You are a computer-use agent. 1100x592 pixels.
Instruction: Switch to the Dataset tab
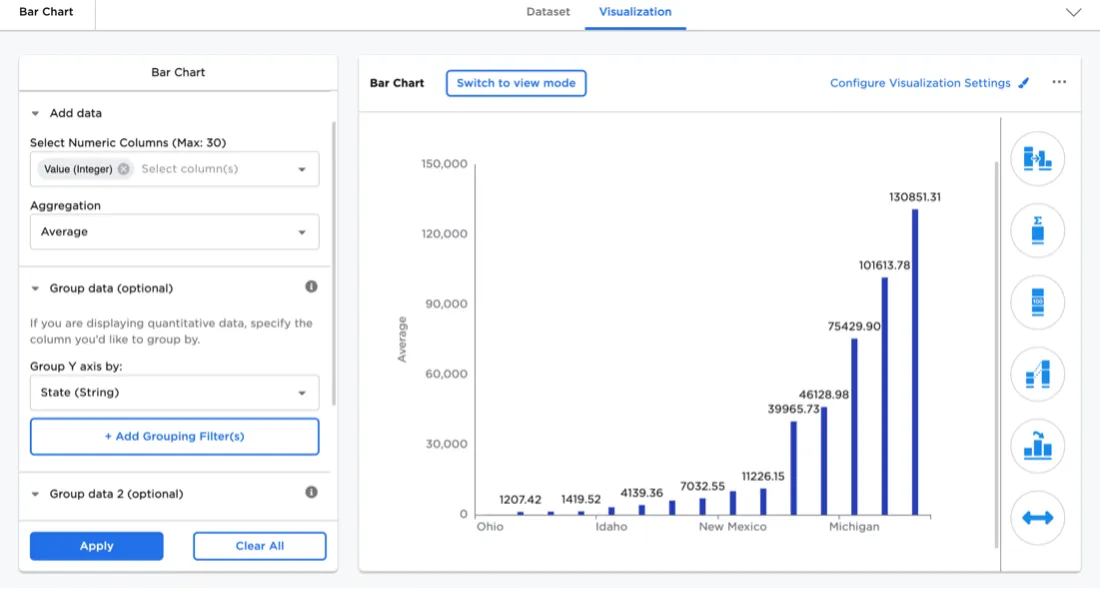tap(548, 12)
